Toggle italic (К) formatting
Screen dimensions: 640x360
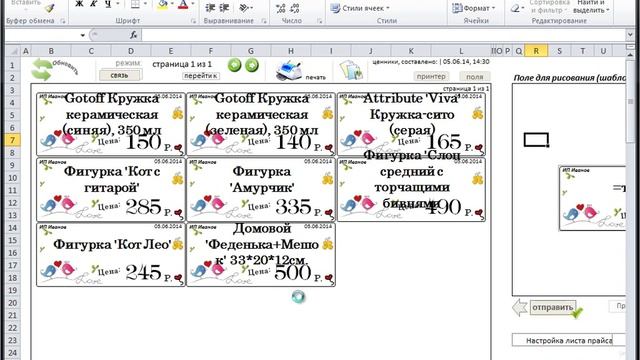pos(94,4)
